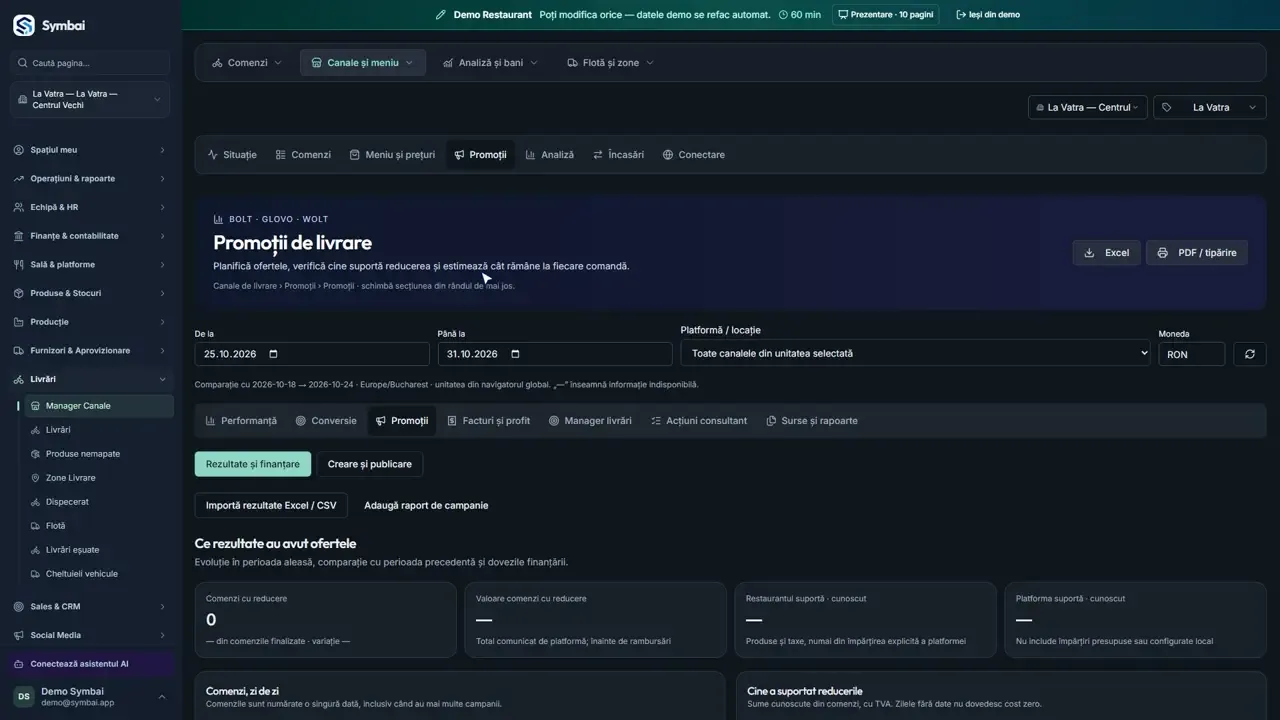Click Importă rezultate Excel / CSV
The height and width of the screenshot is (720, 1280).
click(271, 505)
